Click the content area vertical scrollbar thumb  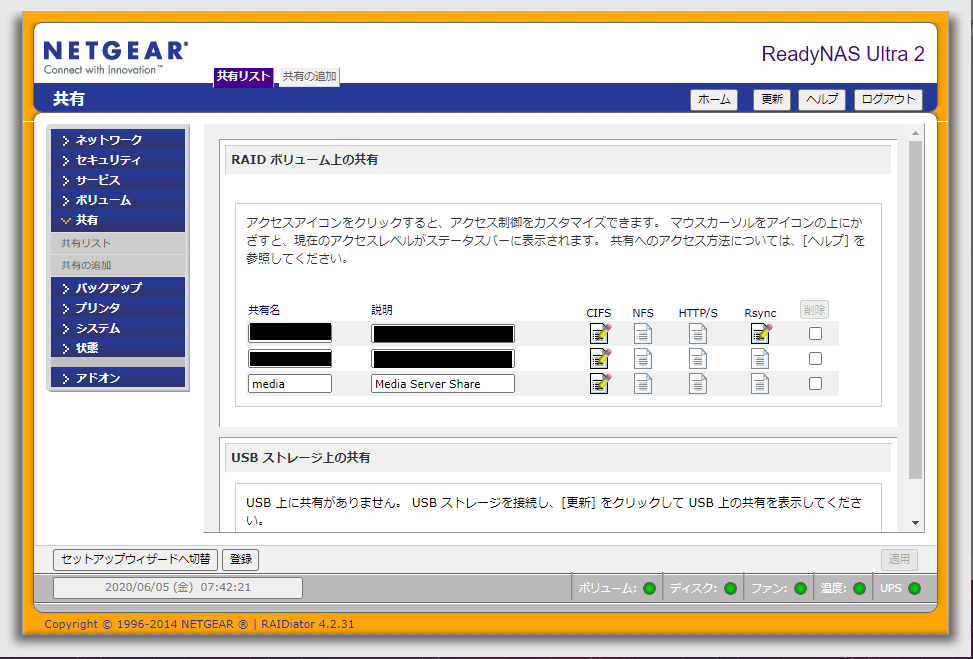[x=915, y=310]
